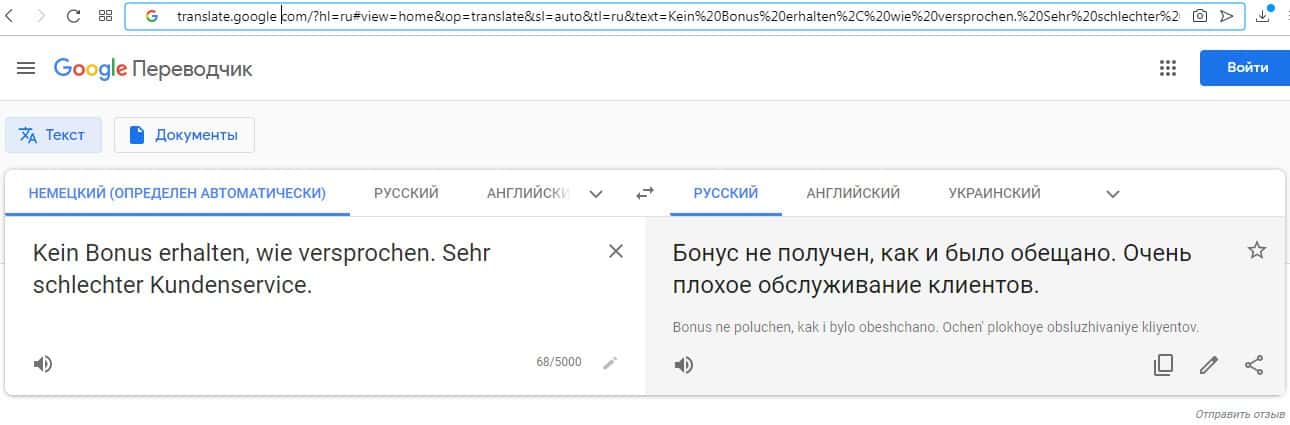Copy the translated text
Screen dimensions: 1290x425
pyautogui.click(x=1163, y=365)
